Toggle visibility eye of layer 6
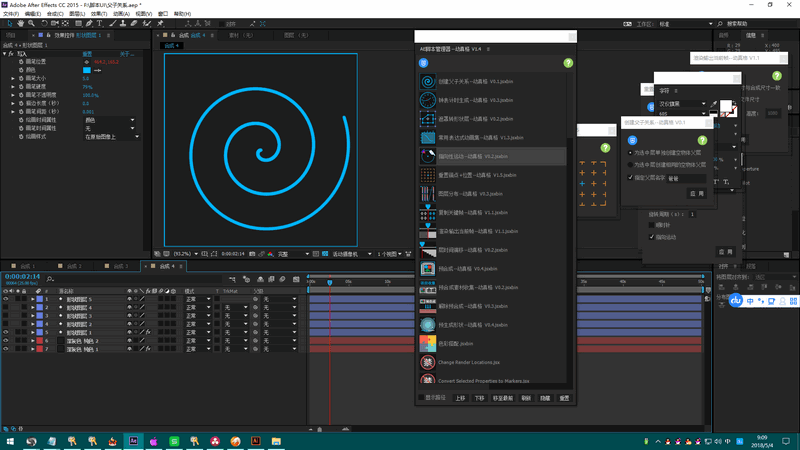 point(6,341)
